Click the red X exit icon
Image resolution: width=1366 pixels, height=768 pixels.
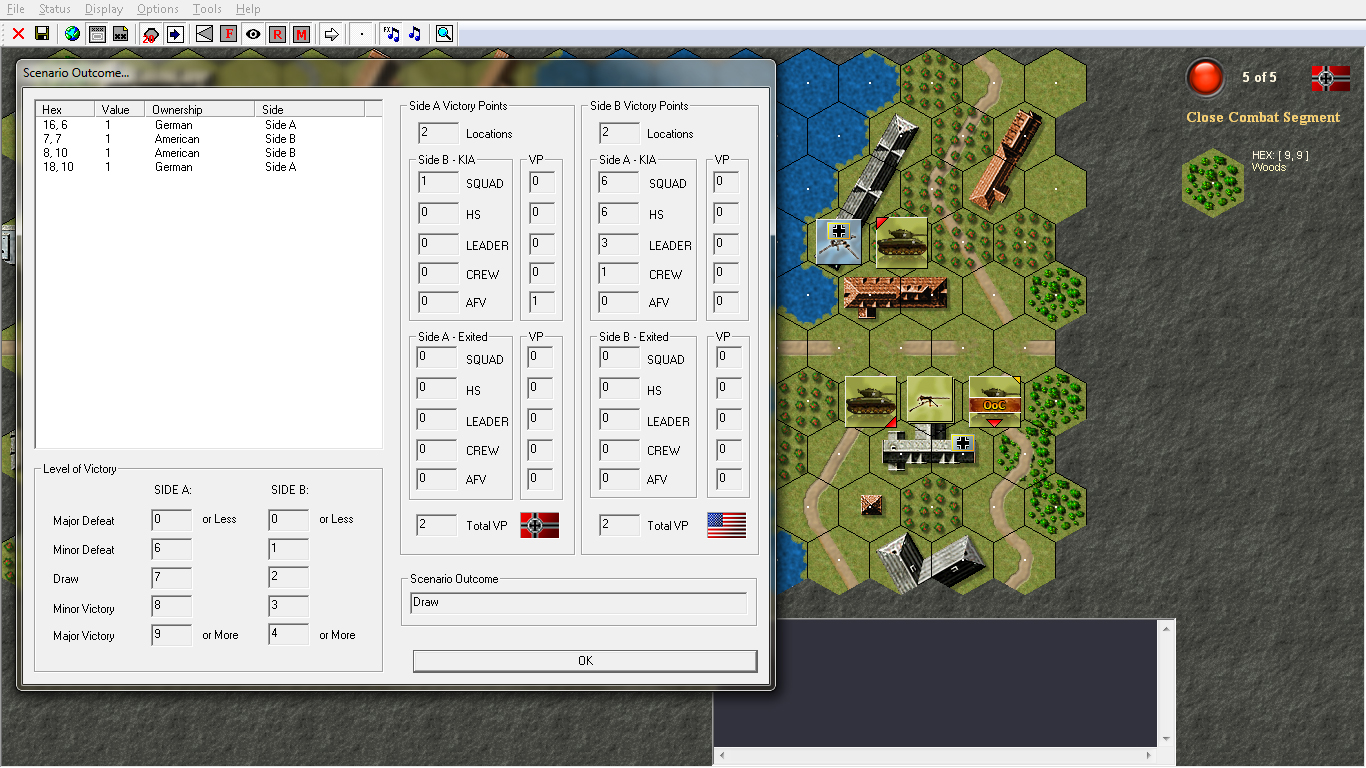click(x=16, y=33)
